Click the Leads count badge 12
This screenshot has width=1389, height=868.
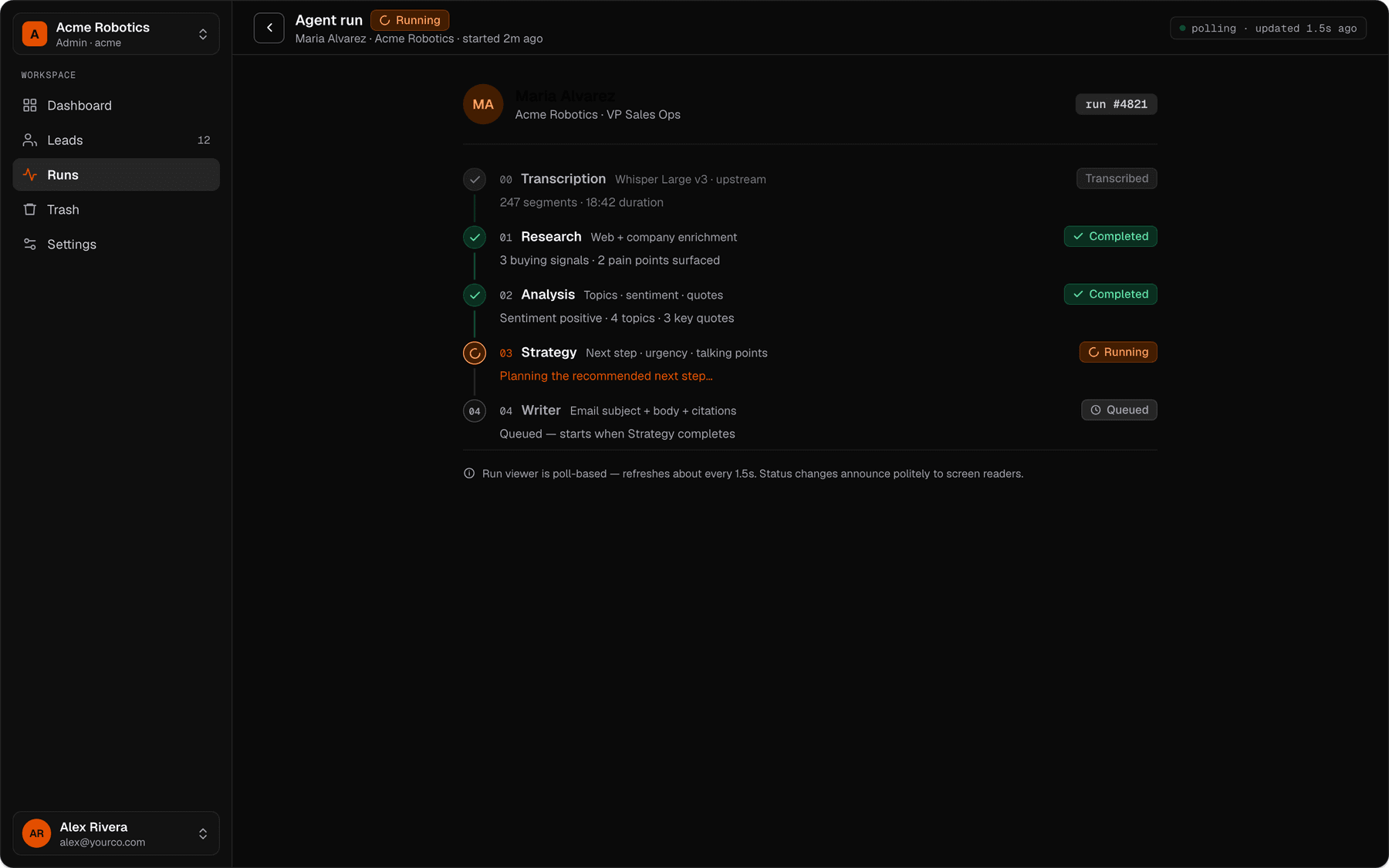pos(204,140)
